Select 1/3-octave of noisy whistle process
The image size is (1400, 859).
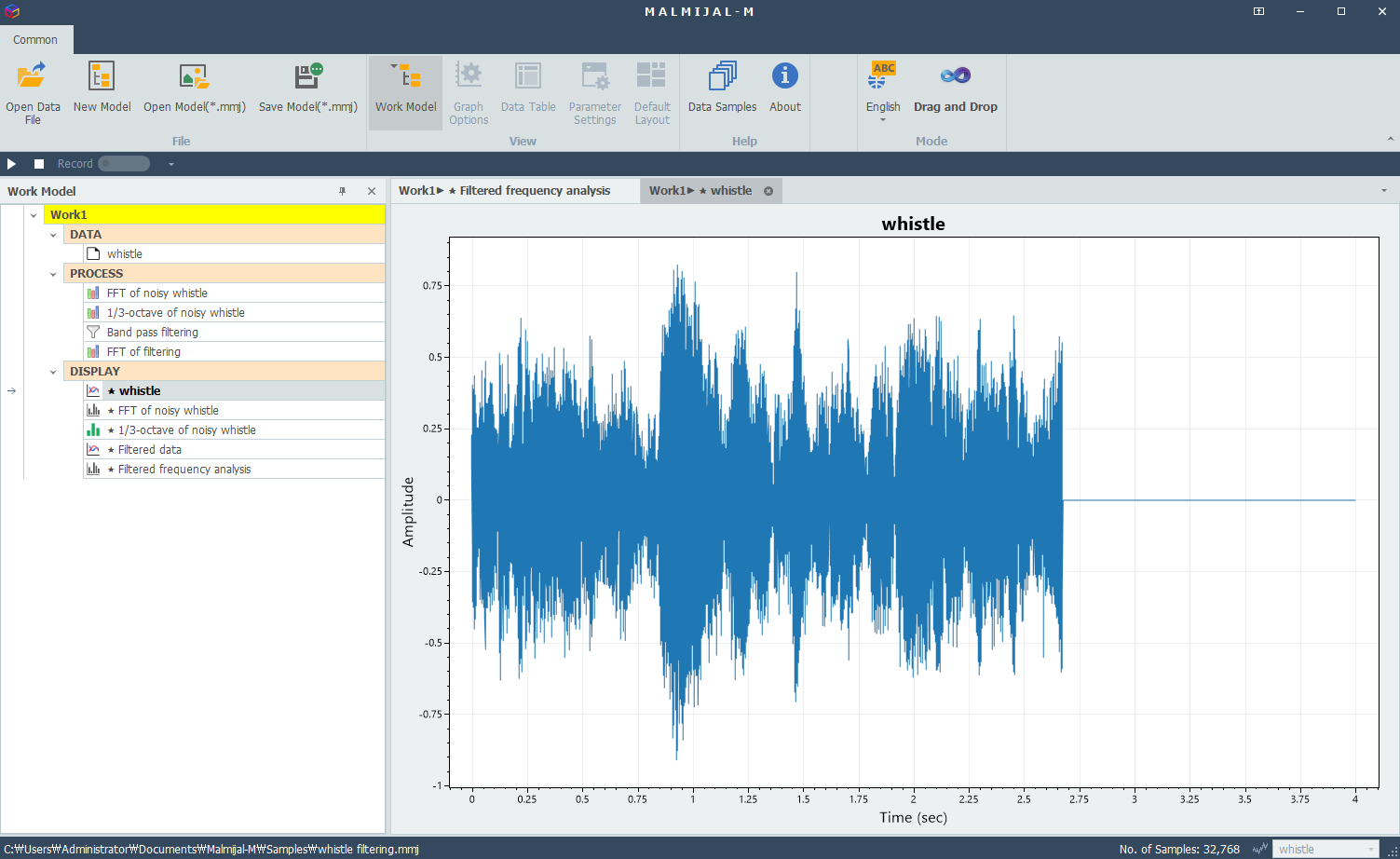point(234,313)
